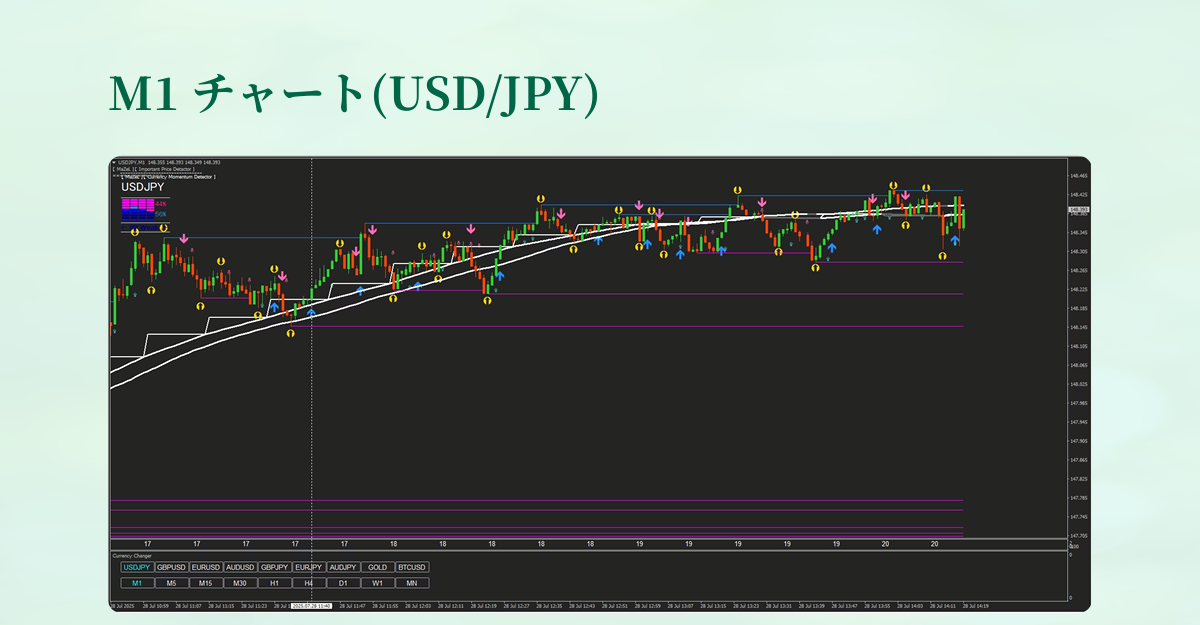This screenshot has width=1200, height=625.
Task: Open the W1 weekly timeframe
Action: (x=377, y=583)
